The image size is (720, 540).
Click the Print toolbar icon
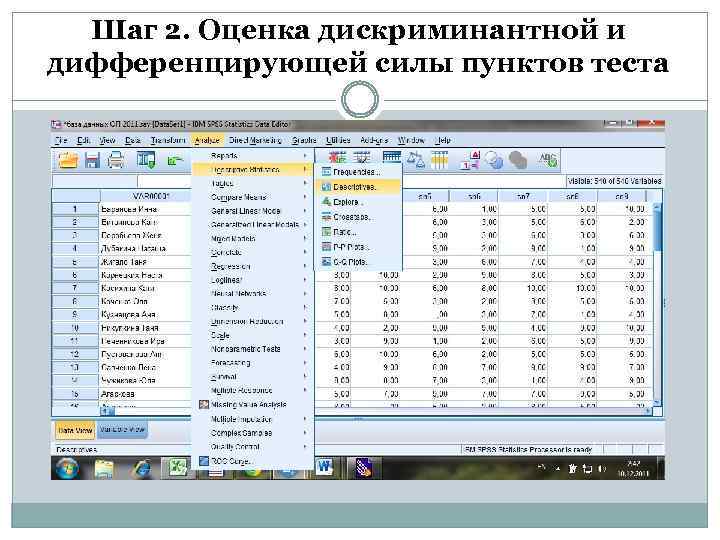pos(115,160)
